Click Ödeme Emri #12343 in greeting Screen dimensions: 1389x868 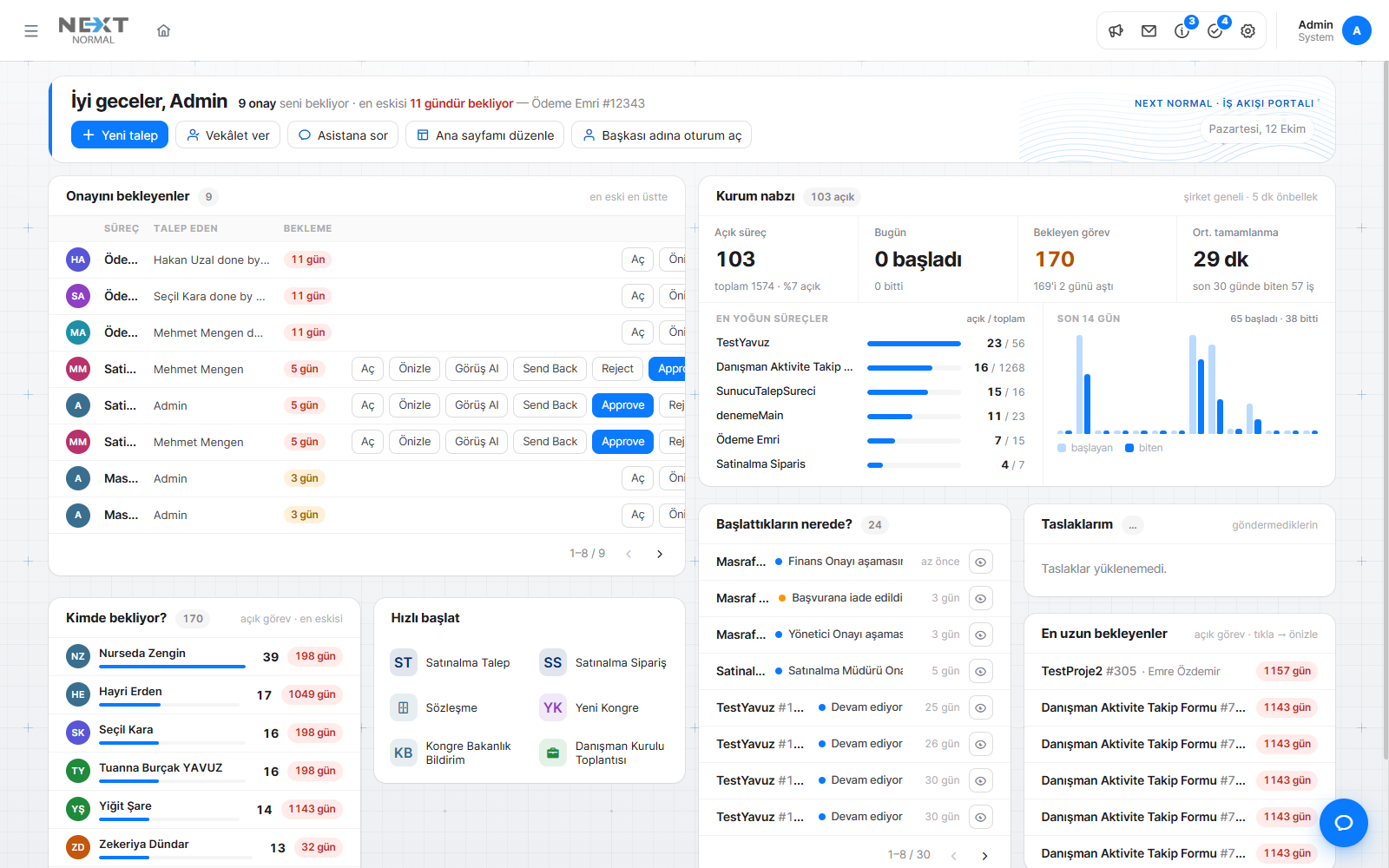pos(588,103)
